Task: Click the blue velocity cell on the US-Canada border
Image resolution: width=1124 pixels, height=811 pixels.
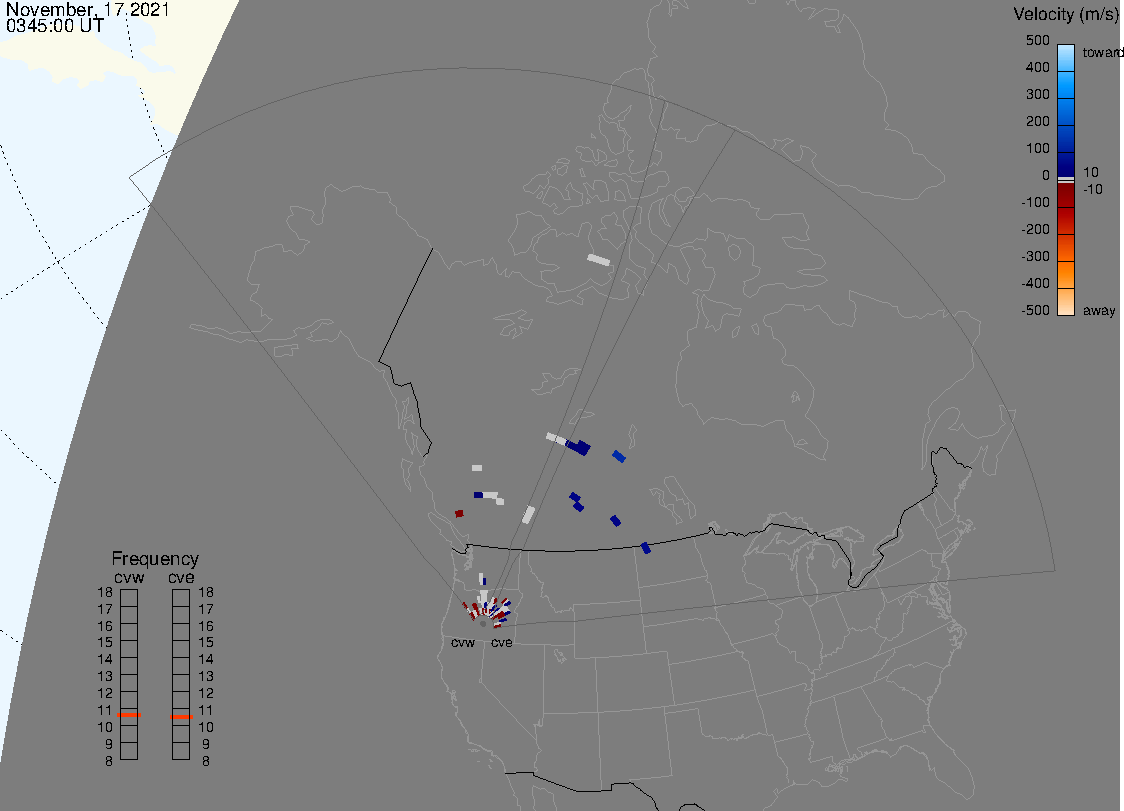Action: tap(646, 547)
